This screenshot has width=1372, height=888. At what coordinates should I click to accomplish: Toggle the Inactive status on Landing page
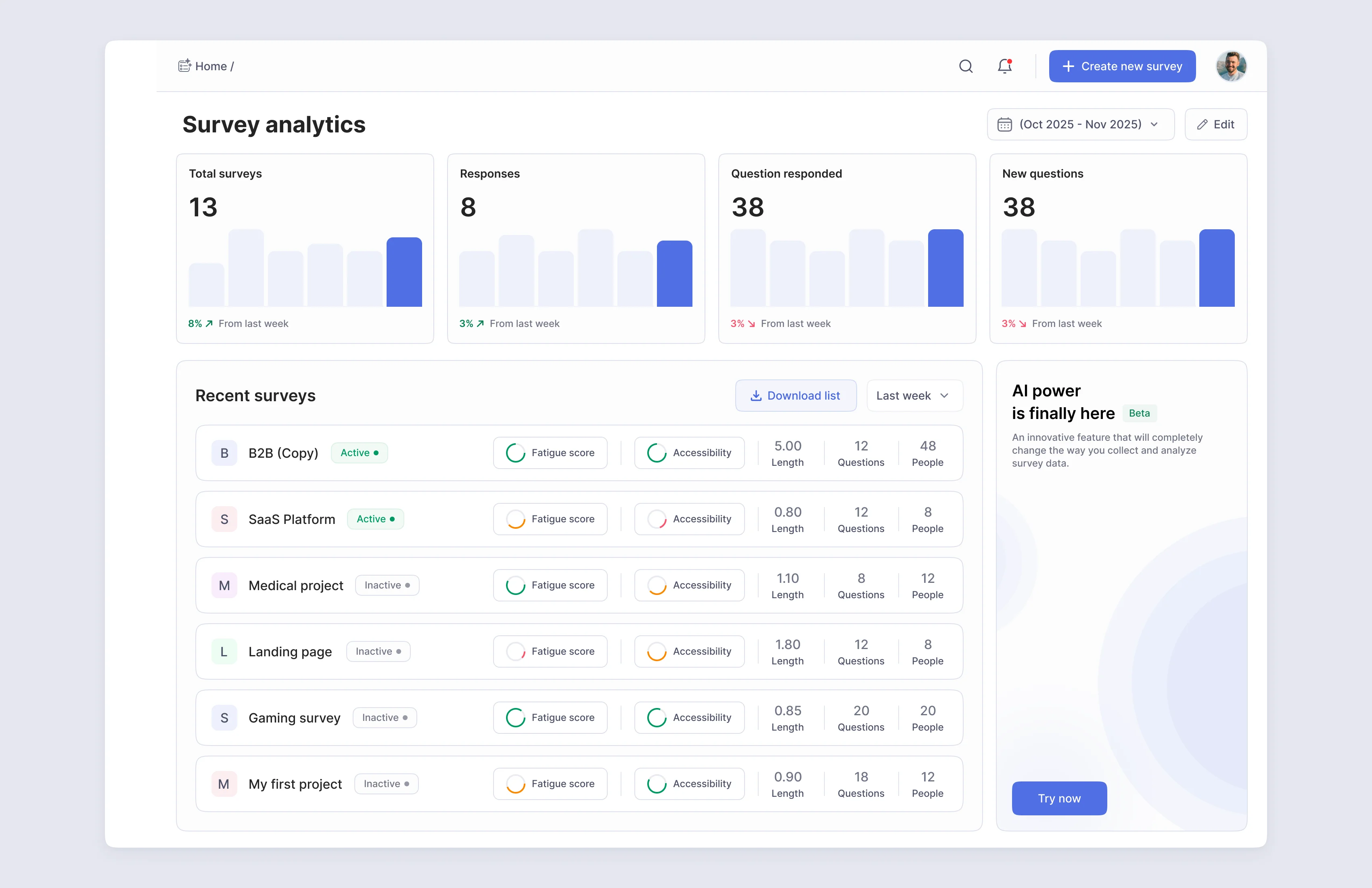click(378, 651)
